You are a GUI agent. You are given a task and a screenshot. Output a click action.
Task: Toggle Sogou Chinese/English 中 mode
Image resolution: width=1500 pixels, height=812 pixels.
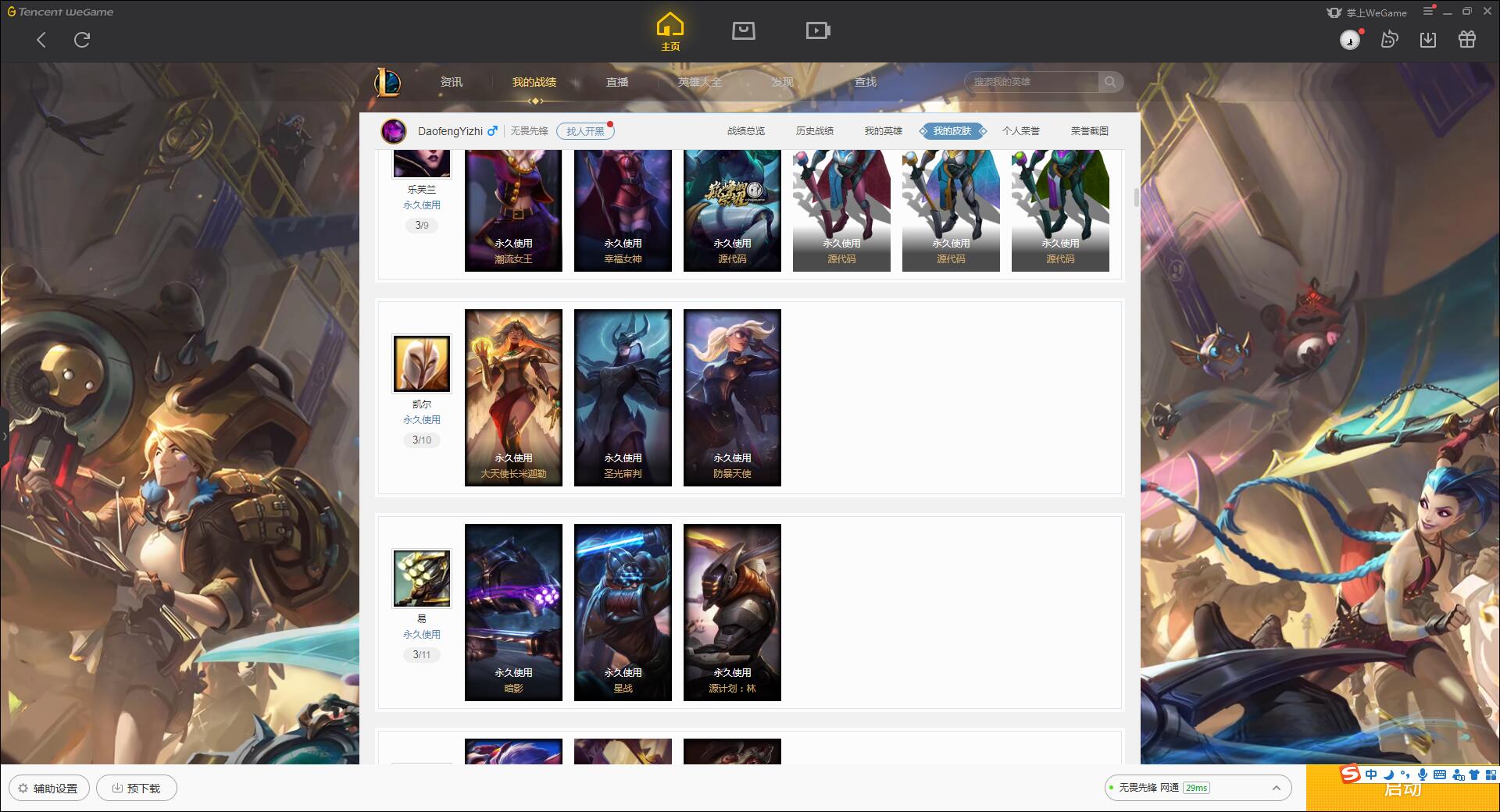pyautogui.click(x=1371, y=775)
